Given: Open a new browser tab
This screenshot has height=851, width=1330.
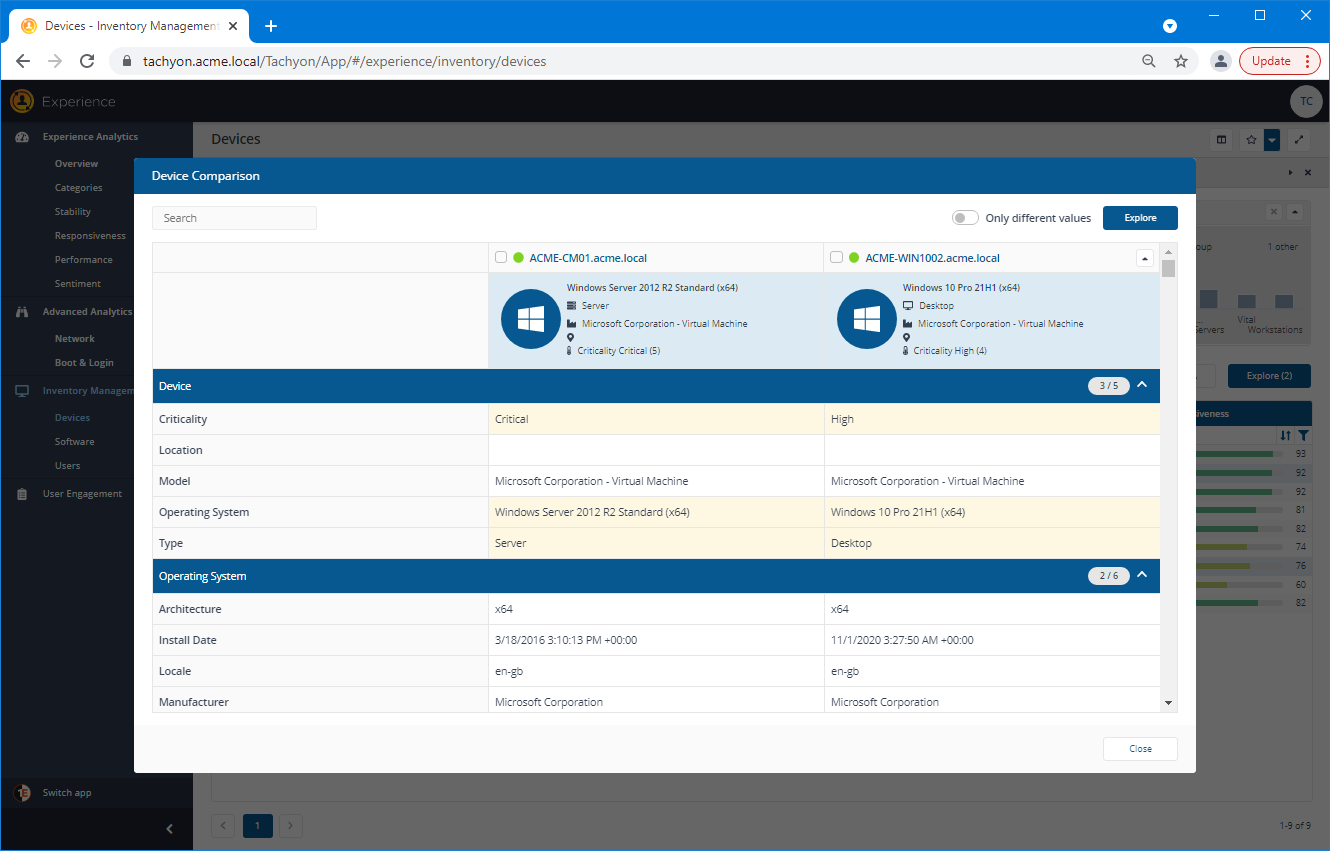Looking at the screenshot, I should (270, 26).
